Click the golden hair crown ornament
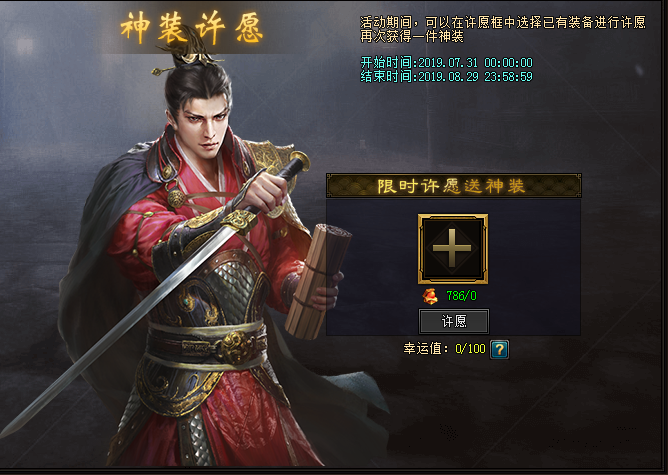The image size is (668, 475). pos(192,58)
